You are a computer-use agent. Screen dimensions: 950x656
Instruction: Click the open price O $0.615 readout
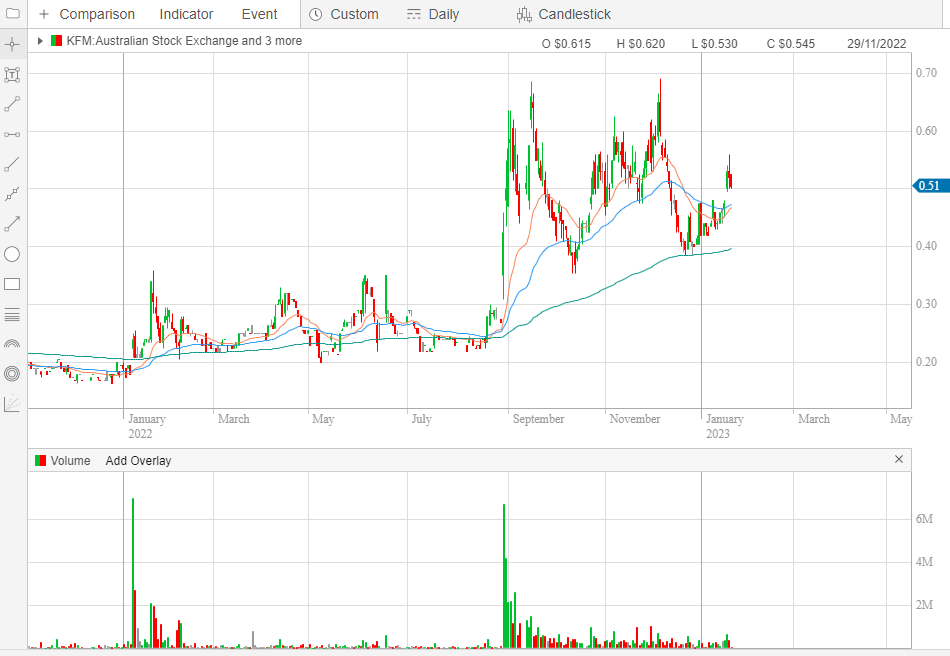[x=566, y=44]
